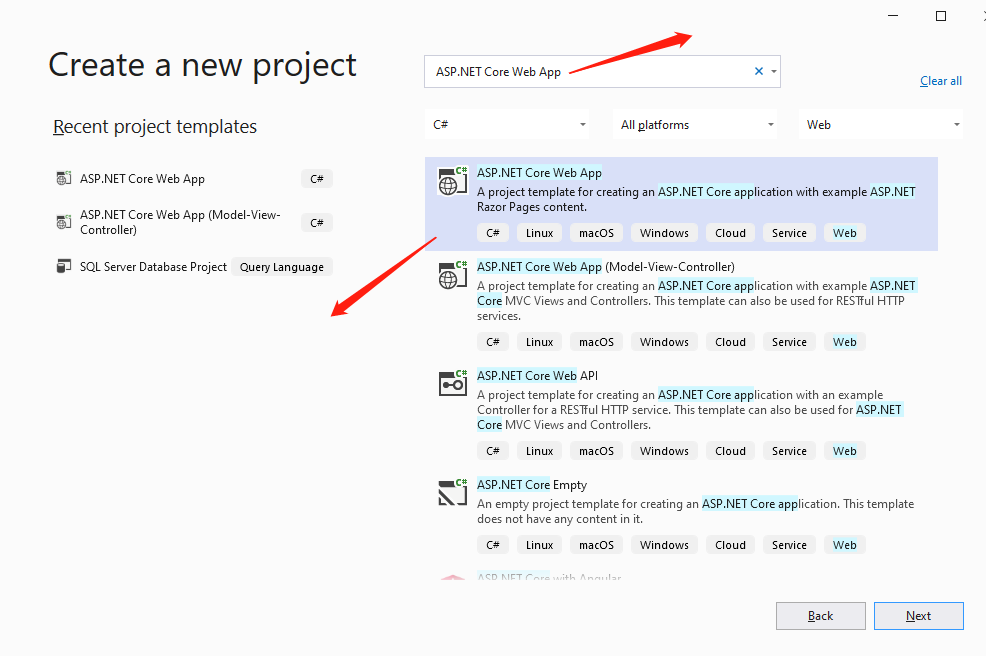Image resolution: width=986 pixels, height=656 pixels.
Task: Open the C# language filter dropdown
Action: (509, 125)
